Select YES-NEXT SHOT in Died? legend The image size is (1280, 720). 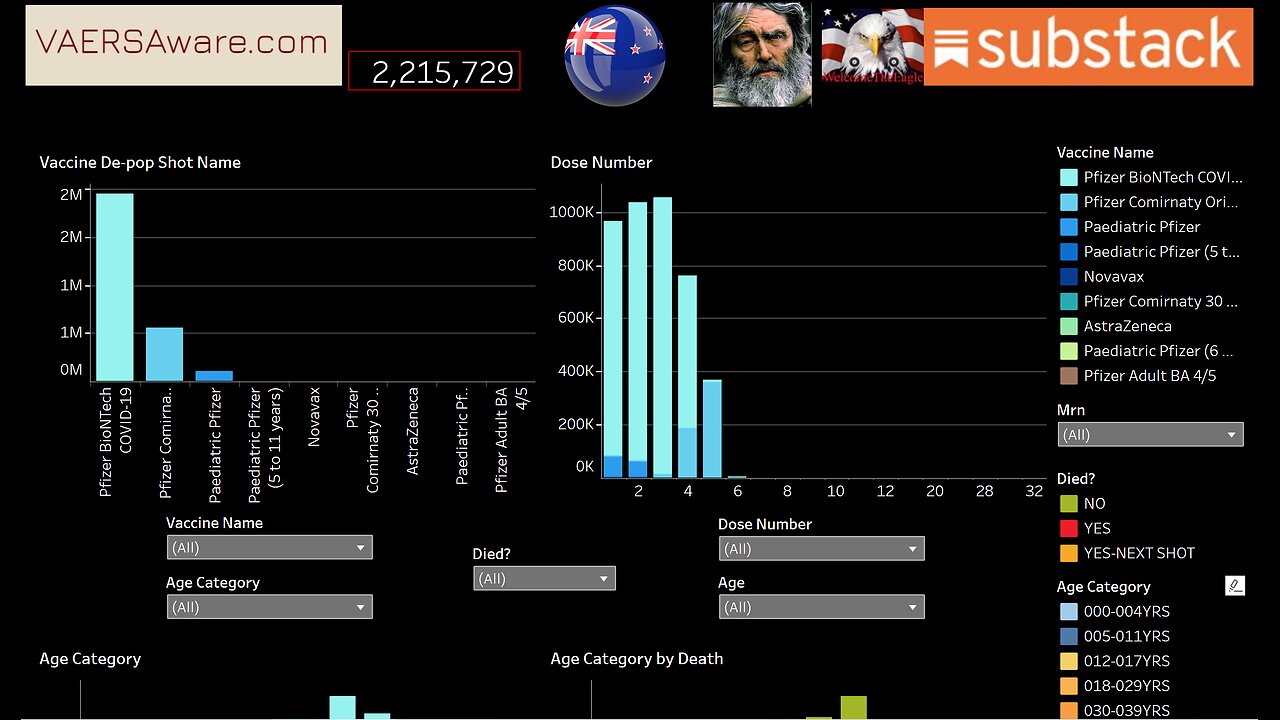pos(1127,553)
